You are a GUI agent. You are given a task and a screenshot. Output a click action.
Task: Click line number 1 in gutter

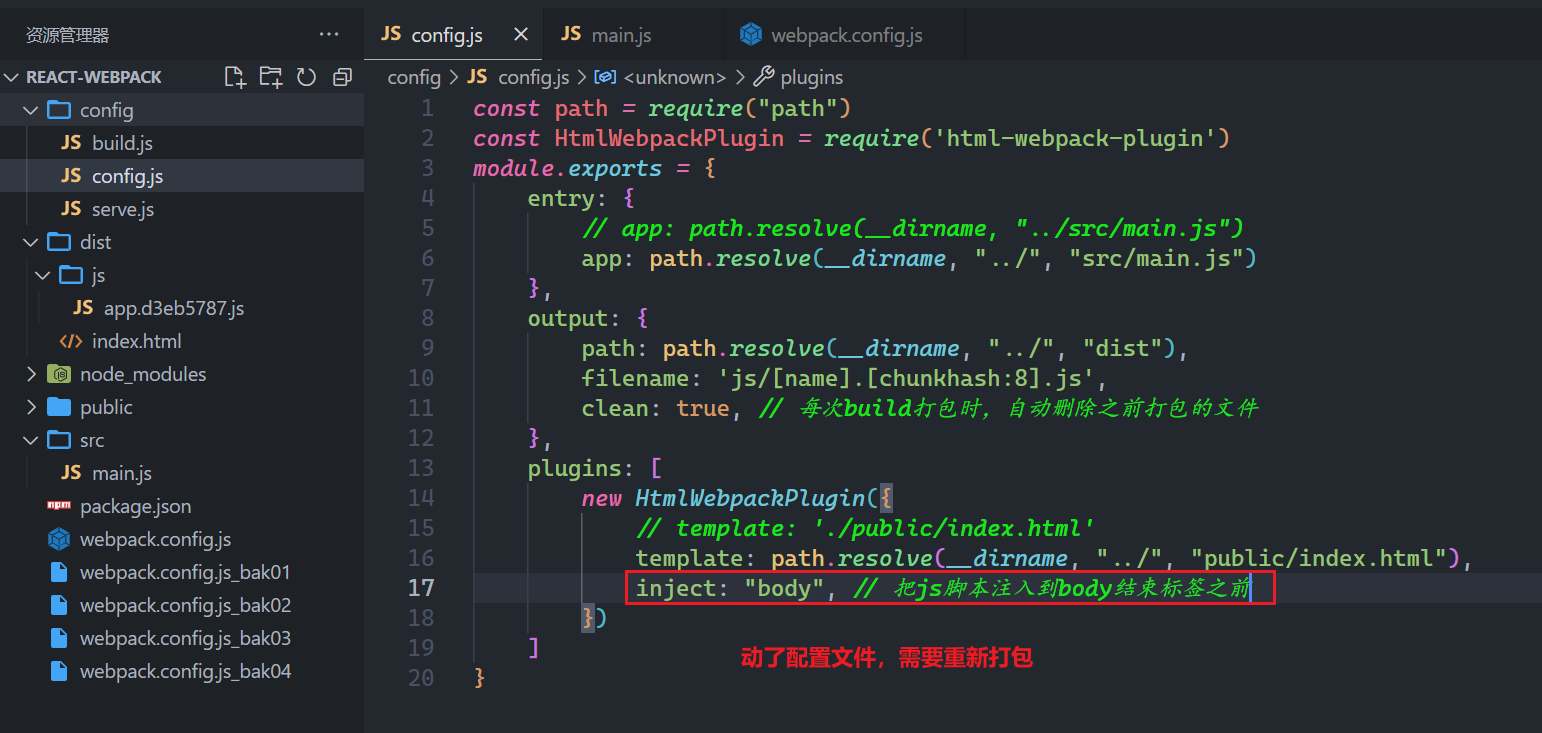tap(428, 108)
